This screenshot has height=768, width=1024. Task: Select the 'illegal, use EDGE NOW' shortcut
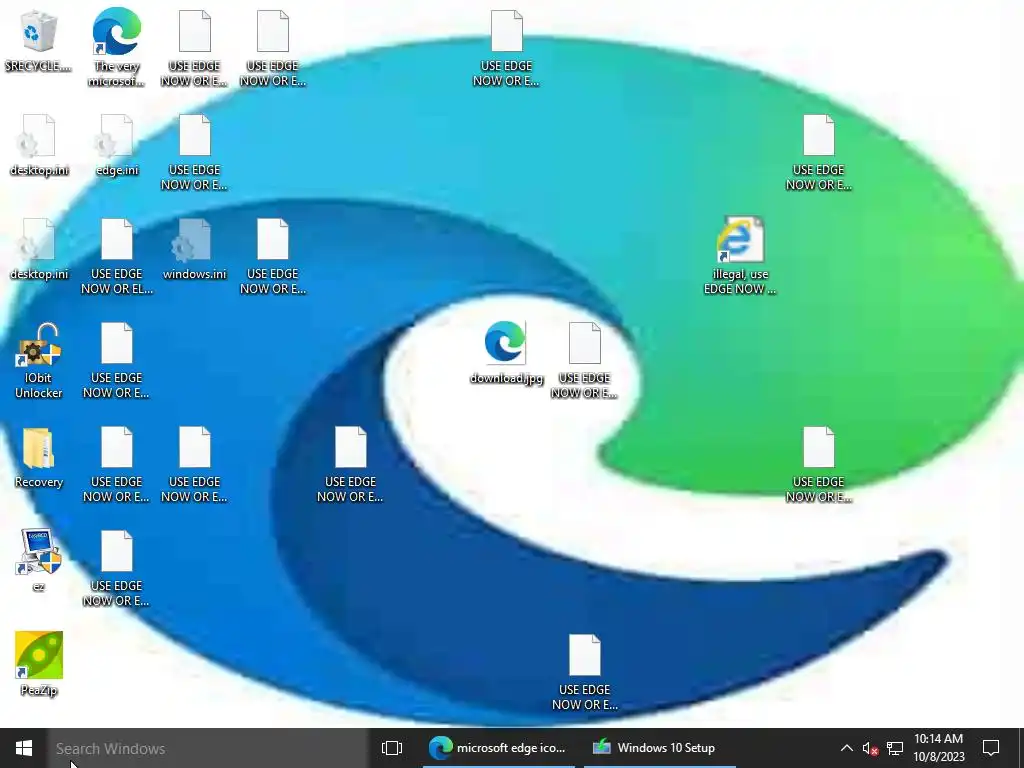(x=740, y=255)
